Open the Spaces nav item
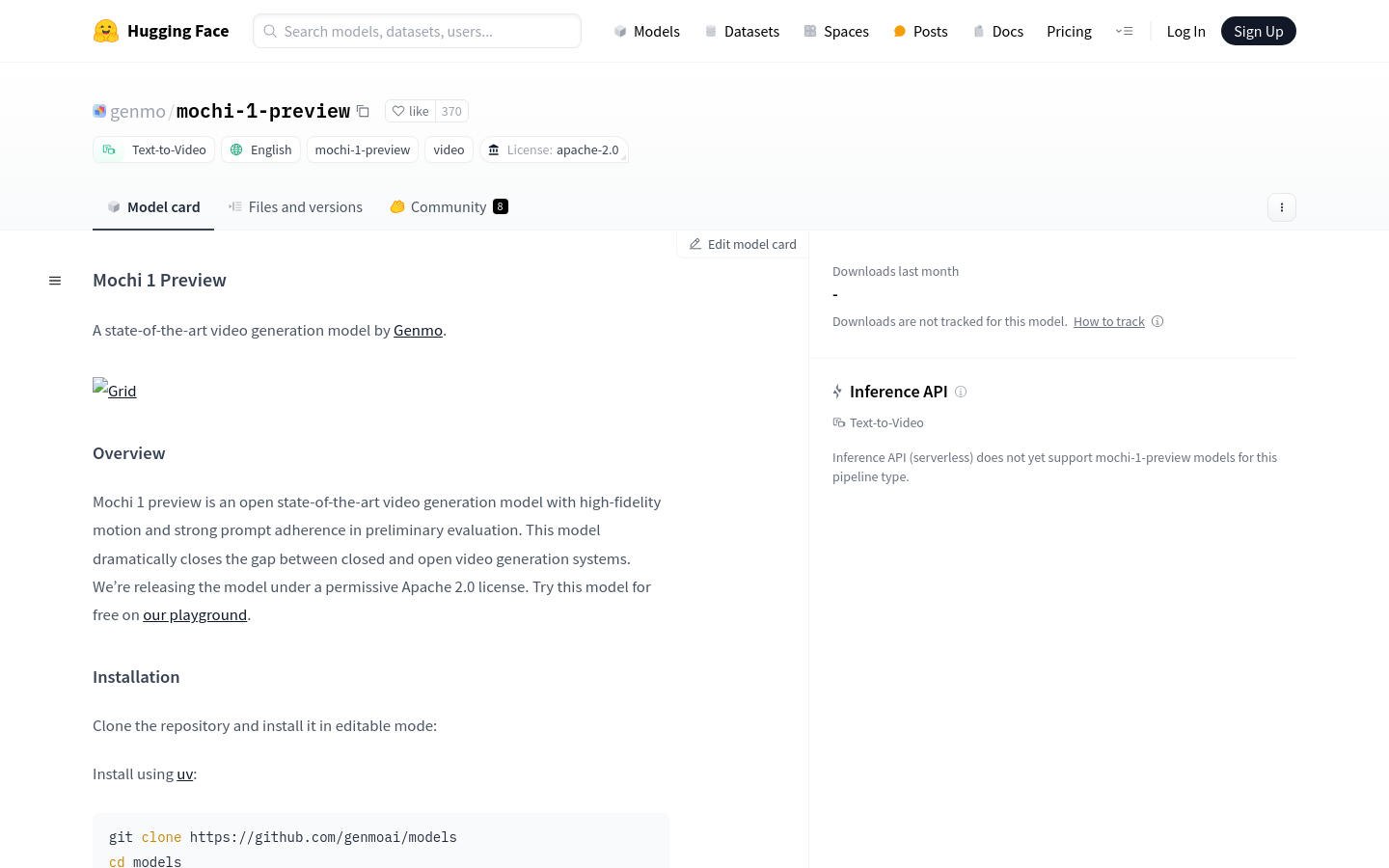 836,31
